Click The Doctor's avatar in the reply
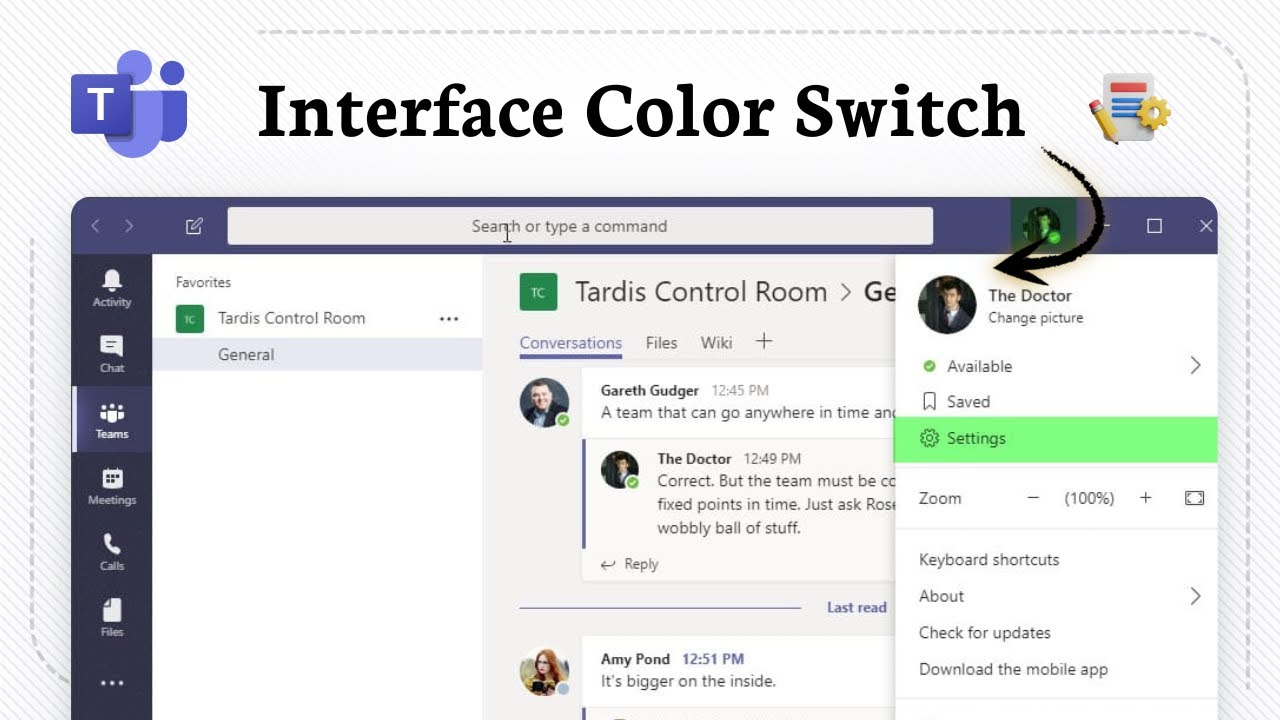The image size is (1280, 720). (x=620, y=469)
